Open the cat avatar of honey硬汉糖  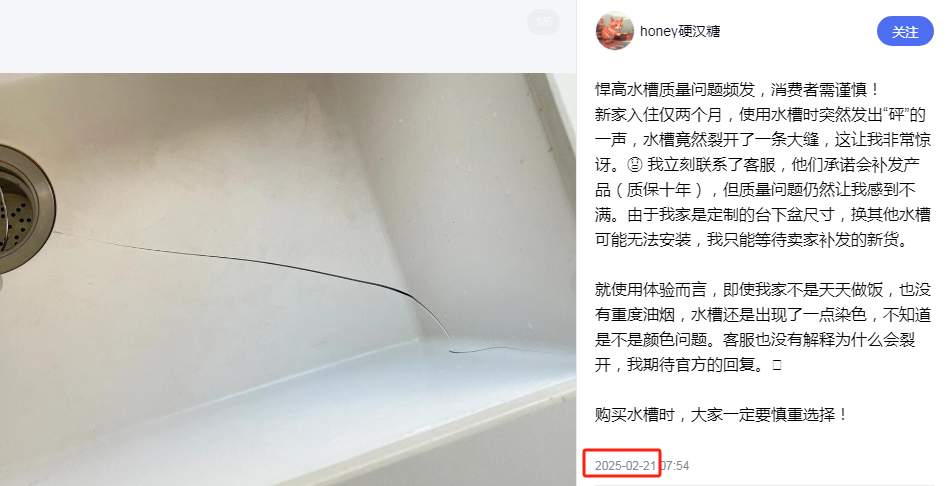[x=615, y=31]
